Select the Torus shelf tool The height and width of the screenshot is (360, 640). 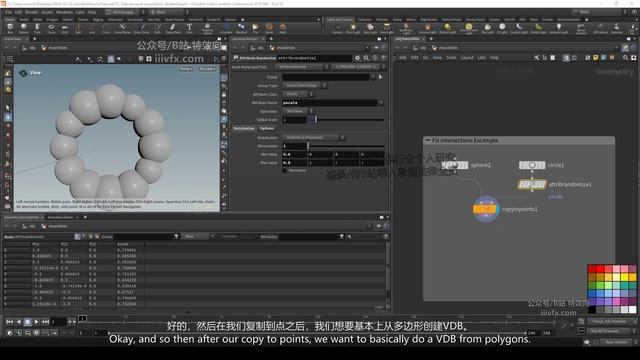(51, 28)
